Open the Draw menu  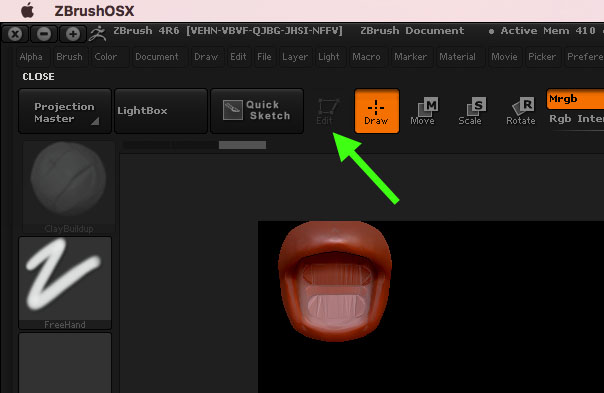[206, 57]
